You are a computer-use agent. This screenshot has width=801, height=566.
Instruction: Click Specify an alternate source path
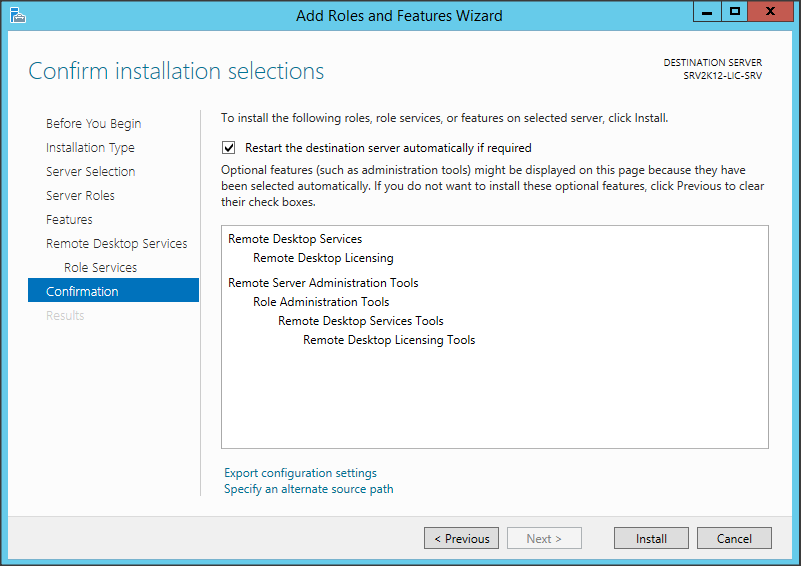[x=308, y=489]
